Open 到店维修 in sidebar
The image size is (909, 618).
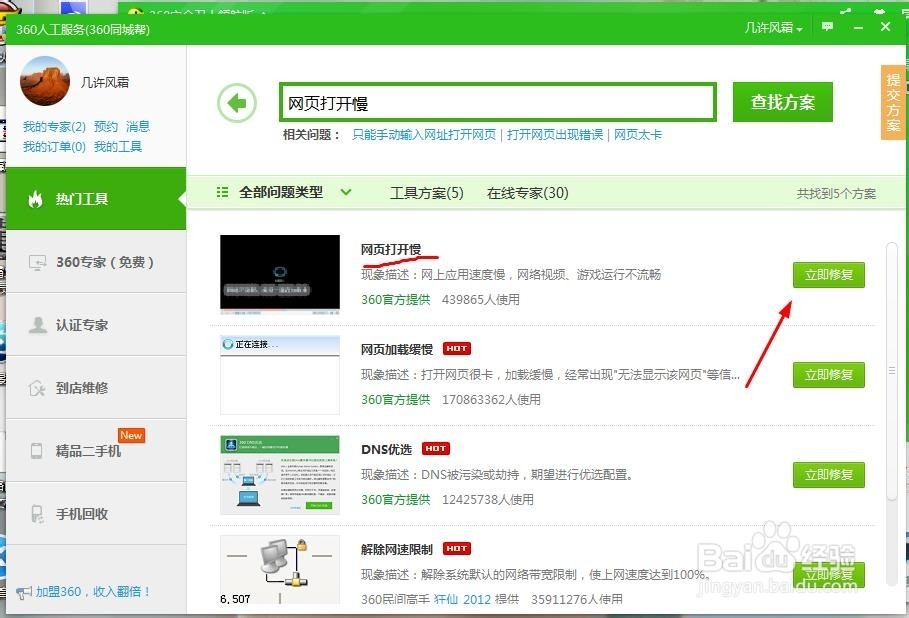click(x=96, y=388)
